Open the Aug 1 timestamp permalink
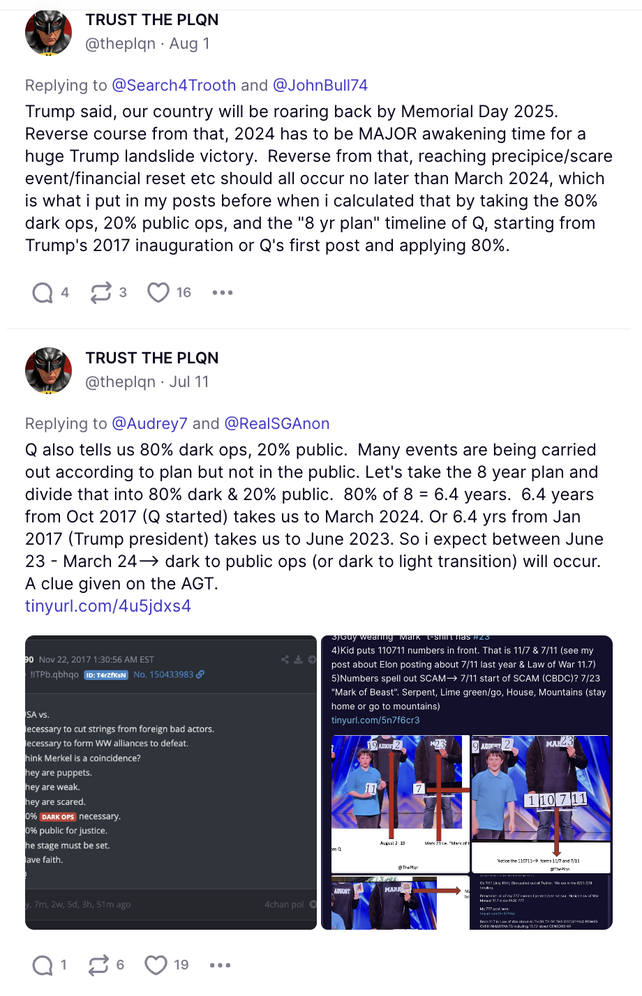Image resolution: width=642 pixels, height=996 pixels. pyautogui.click(x=190, y=43)
